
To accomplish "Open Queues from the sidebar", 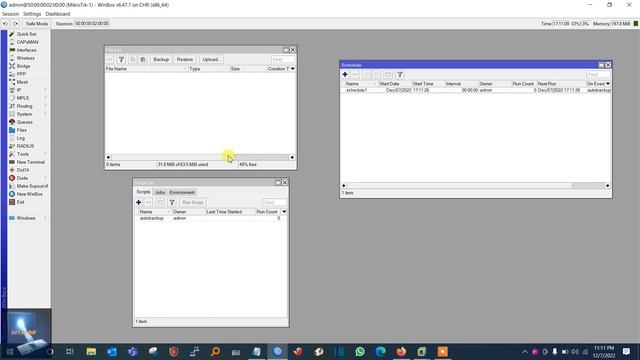I will click(x=24, y=122).
